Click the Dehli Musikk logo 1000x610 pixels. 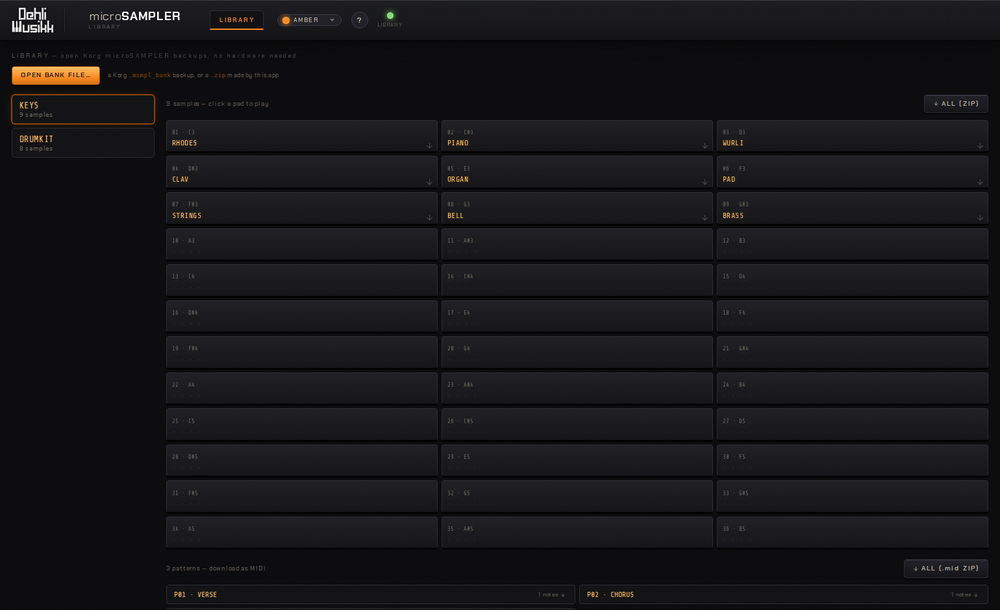(x=33, y=20)
